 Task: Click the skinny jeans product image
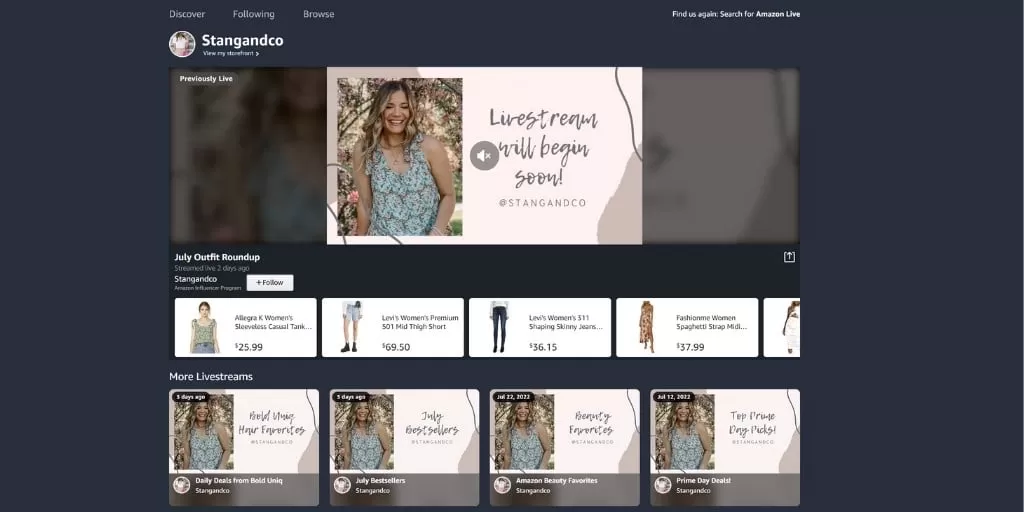point(499,327)
